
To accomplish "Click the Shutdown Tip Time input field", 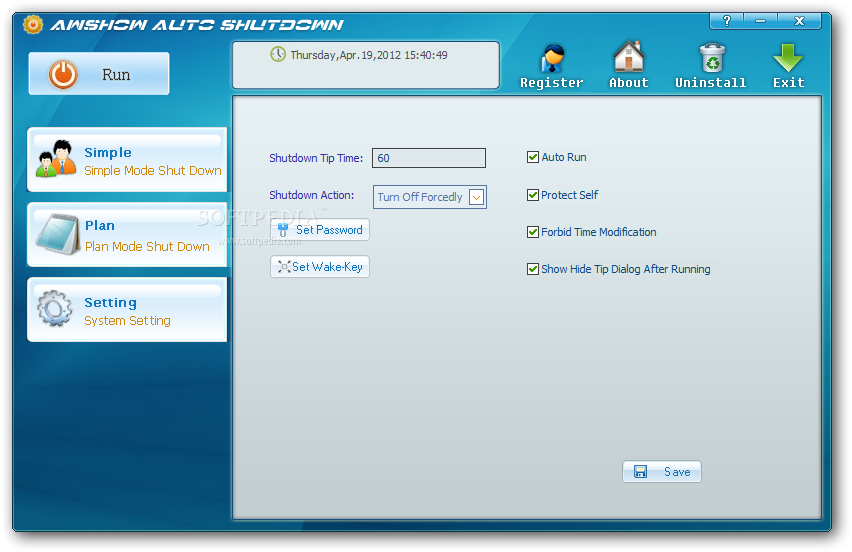I will [429, 158].
